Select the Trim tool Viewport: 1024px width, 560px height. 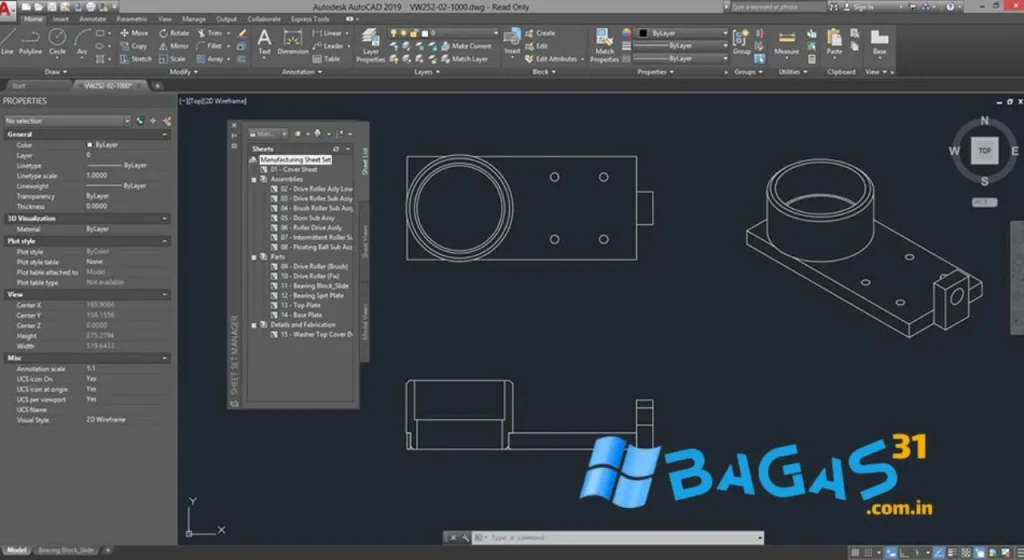210,33
